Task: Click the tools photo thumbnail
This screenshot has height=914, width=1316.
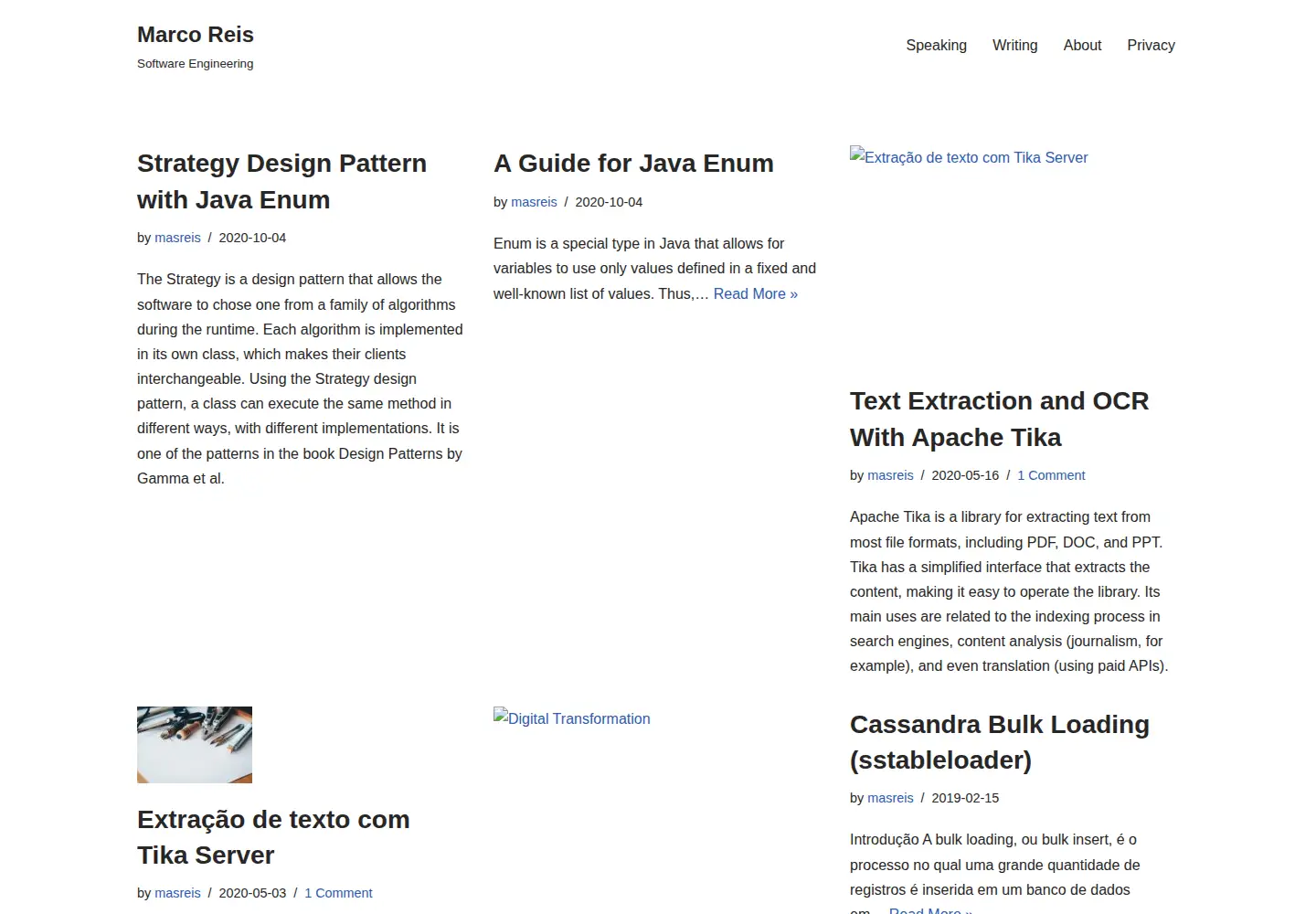Action: 195,745
